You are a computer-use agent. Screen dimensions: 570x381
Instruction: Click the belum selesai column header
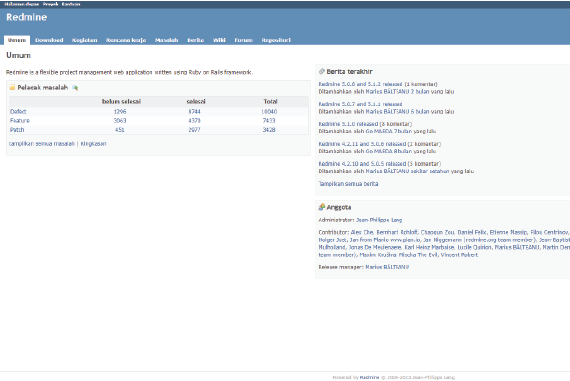tap(121, 101)
